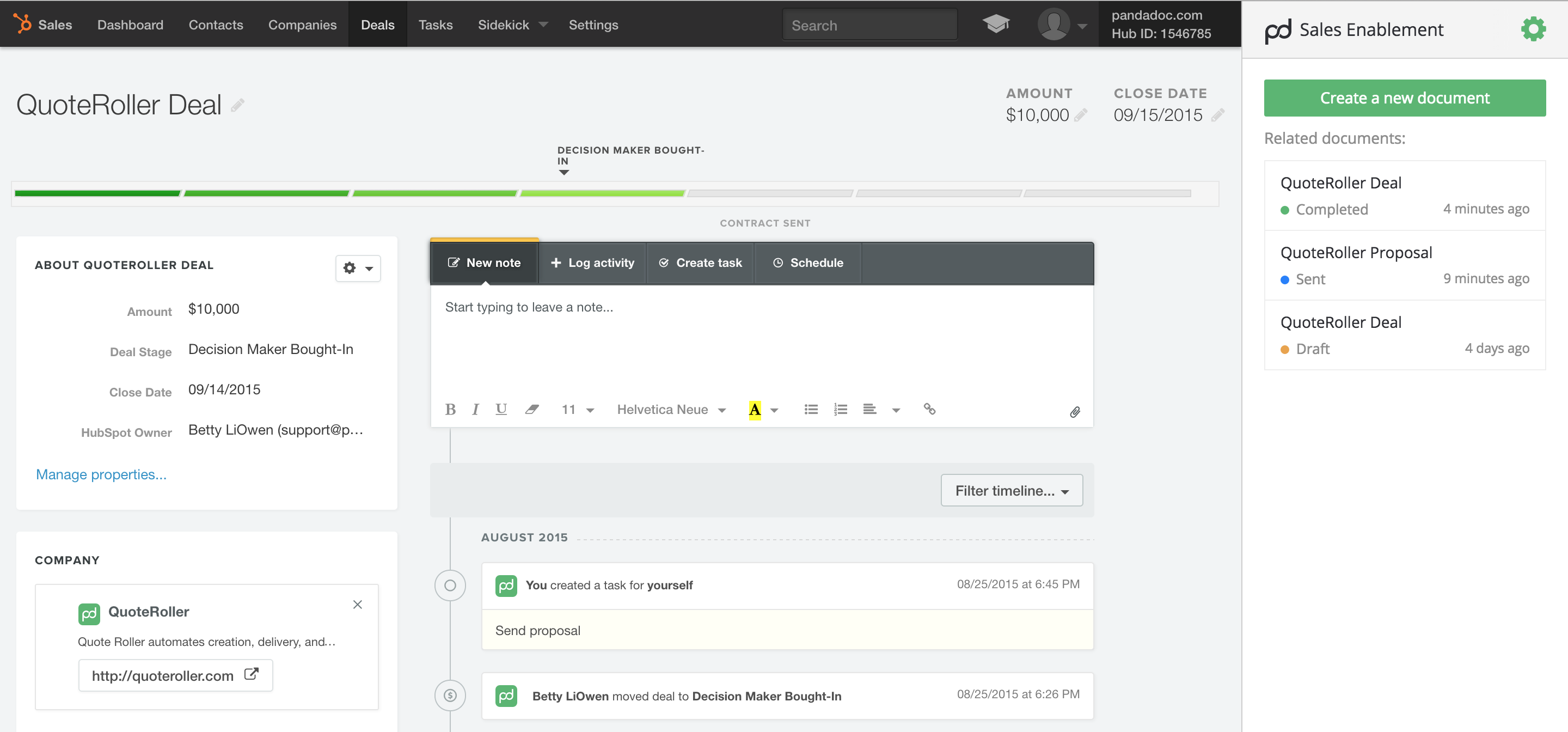Mark Send proposal task circle complete
Viewport: 1568px width, 732px height.
tap(450, 585)
